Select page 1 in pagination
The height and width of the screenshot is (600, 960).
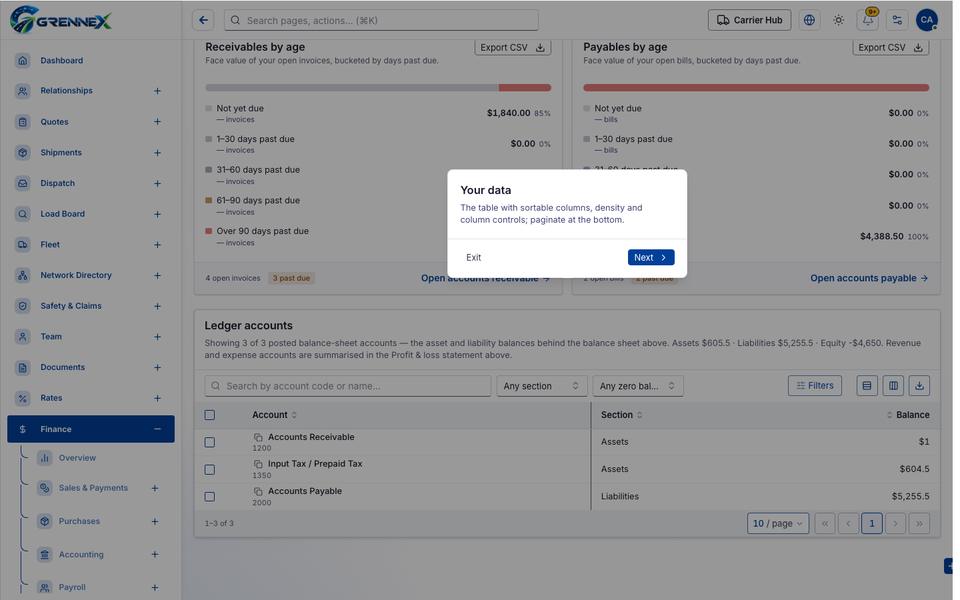pos(871,523)
